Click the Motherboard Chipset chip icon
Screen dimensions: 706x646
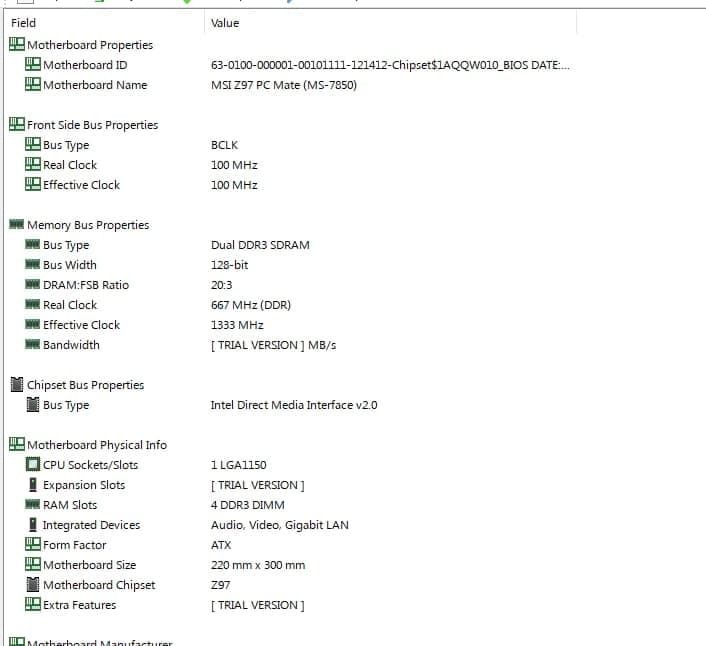coord(32,584)
